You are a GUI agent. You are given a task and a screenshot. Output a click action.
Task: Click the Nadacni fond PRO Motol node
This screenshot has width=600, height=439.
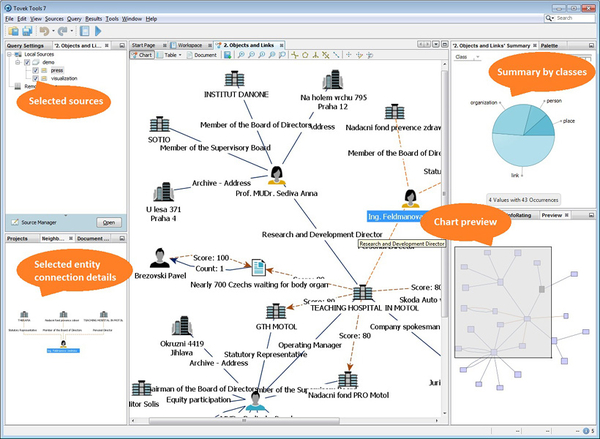click(x=348, y=380)
